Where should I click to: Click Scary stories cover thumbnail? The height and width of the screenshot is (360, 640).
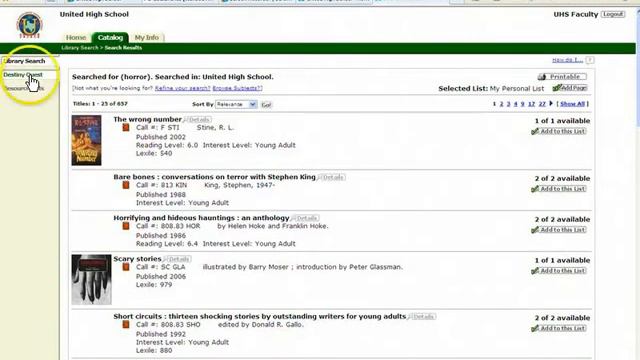(91, 280)
